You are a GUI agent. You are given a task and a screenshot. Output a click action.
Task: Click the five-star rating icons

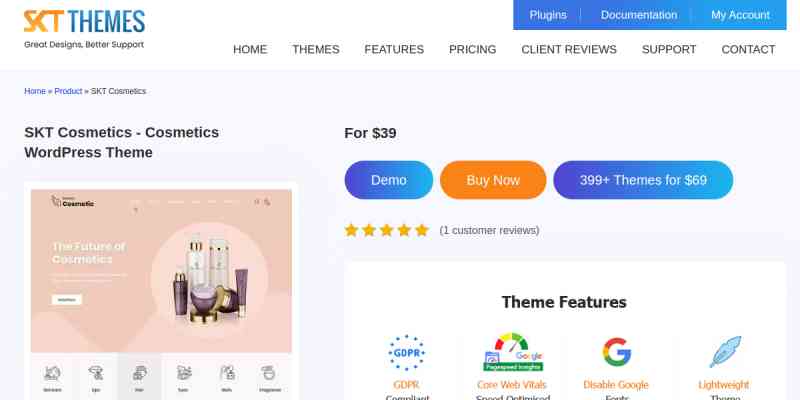tap(387, 230)
